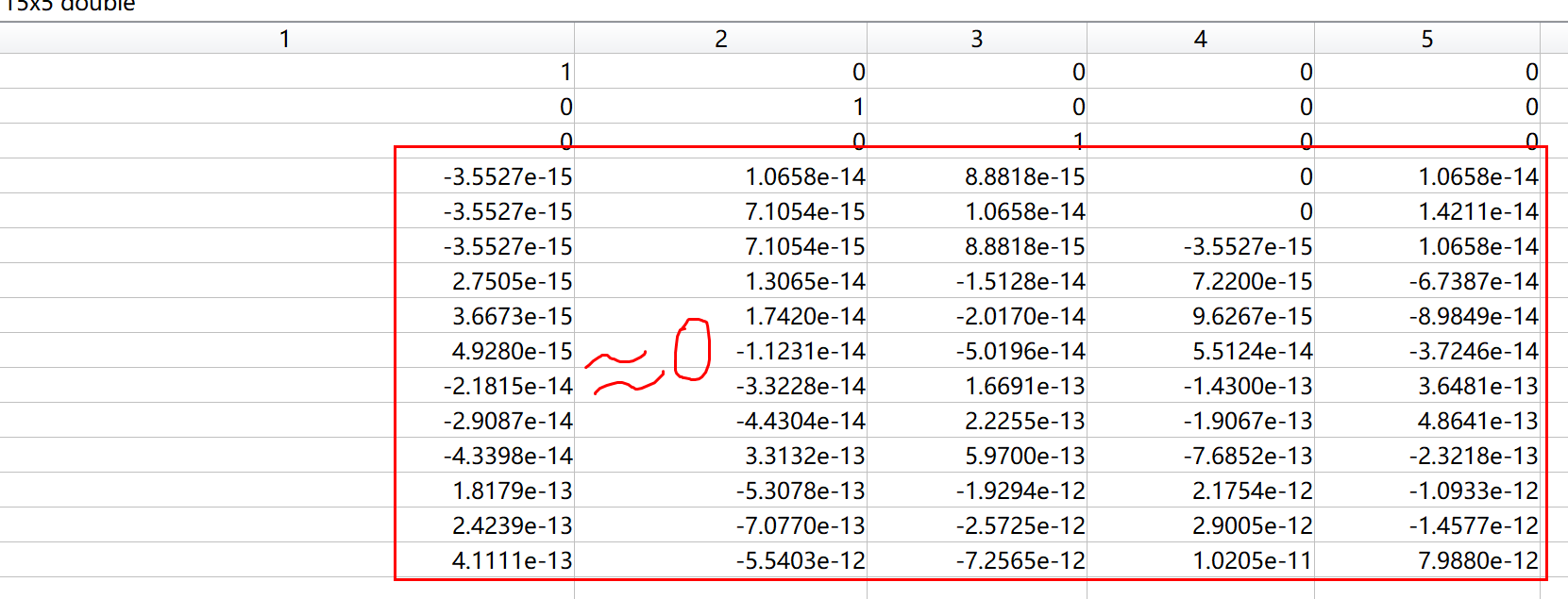1568x599 pixels.
Task: Click cell with value -1.9294e-12
Action: click(977, 491)
